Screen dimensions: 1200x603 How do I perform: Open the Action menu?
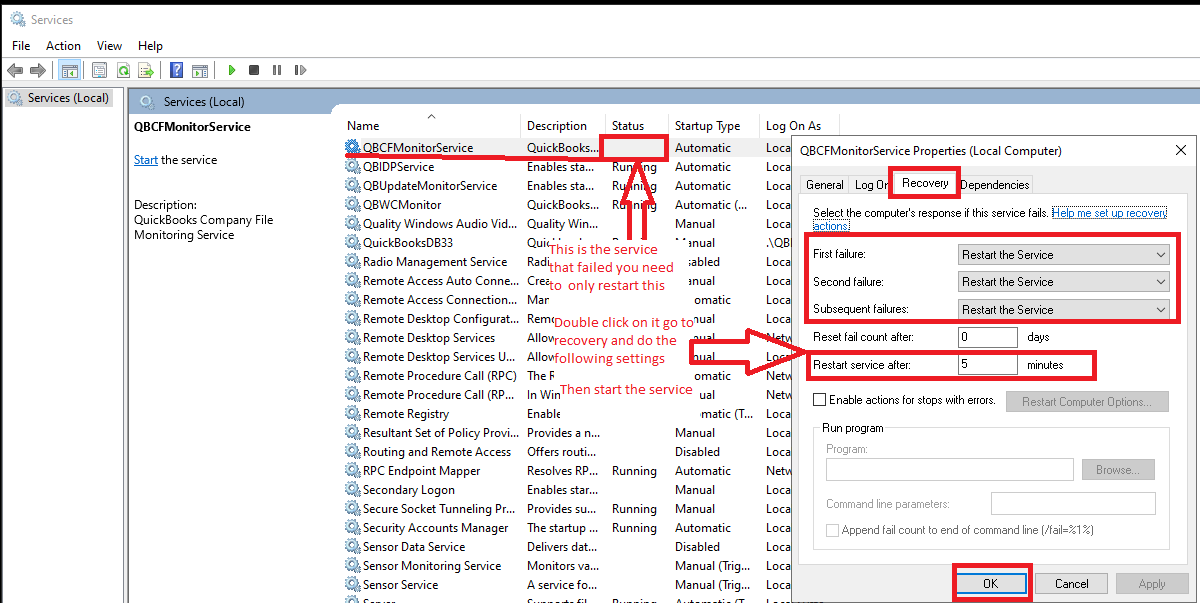(63, 45)
